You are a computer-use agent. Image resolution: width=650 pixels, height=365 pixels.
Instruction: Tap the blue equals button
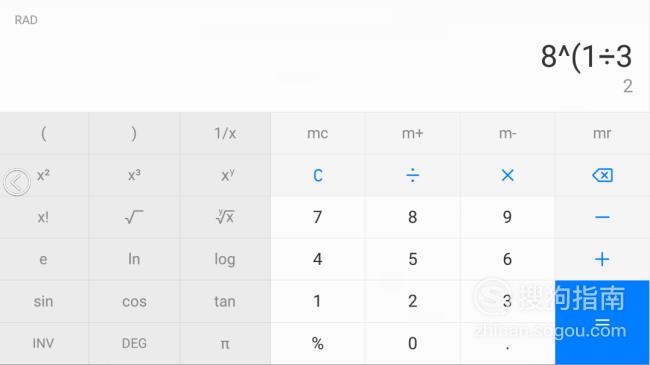(602, 323)
